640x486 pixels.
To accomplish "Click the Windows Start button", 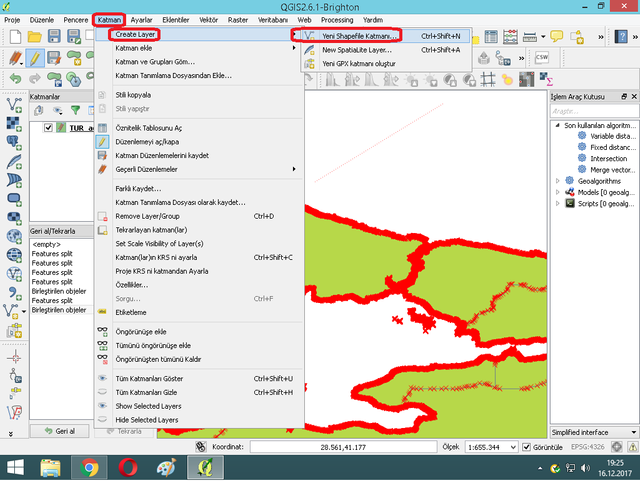I will coord(15,468).
